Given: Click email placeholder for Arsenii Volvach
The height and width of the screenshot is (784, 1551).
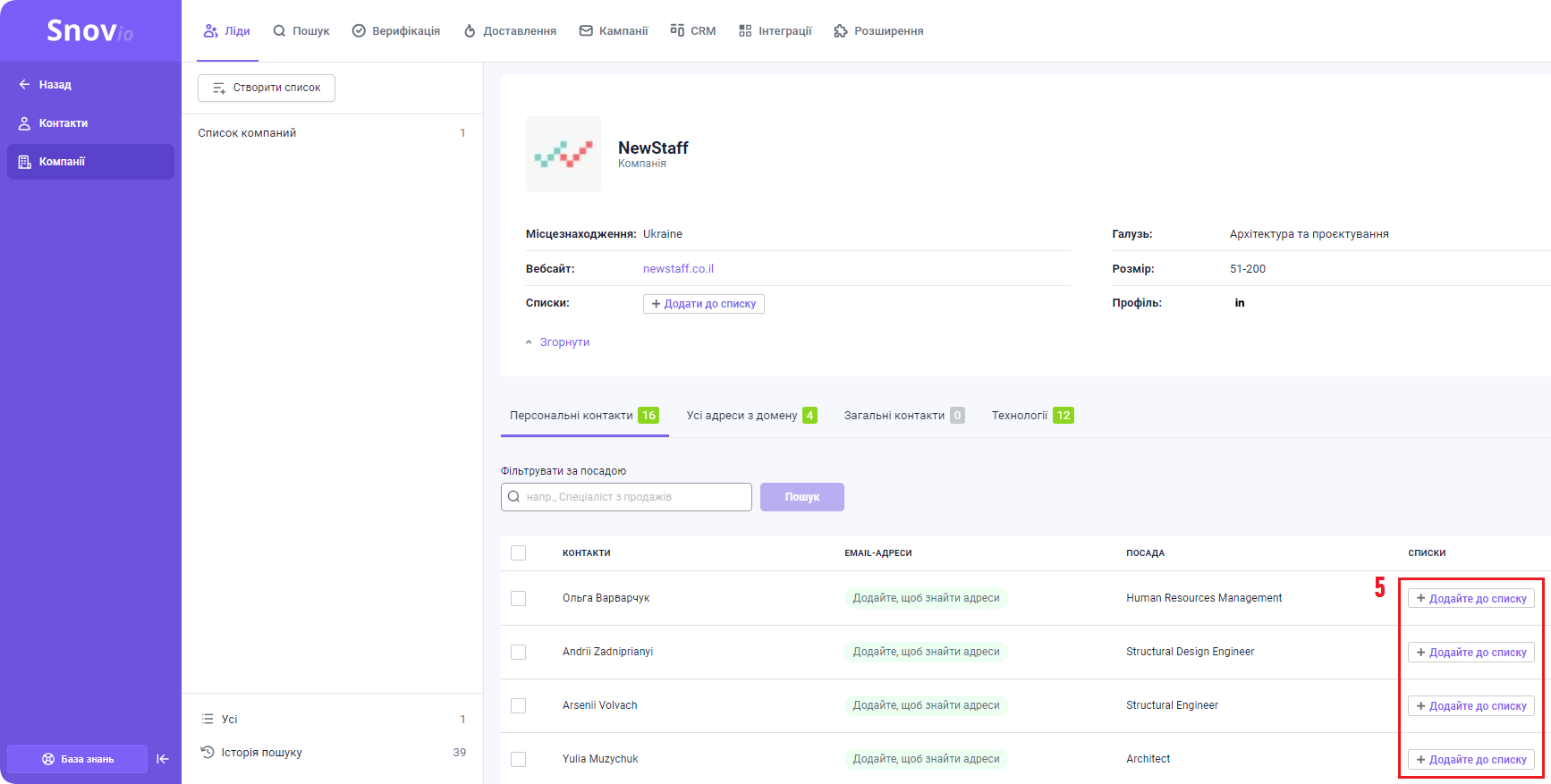Looking at the screenshot, I should pos(926,705).
